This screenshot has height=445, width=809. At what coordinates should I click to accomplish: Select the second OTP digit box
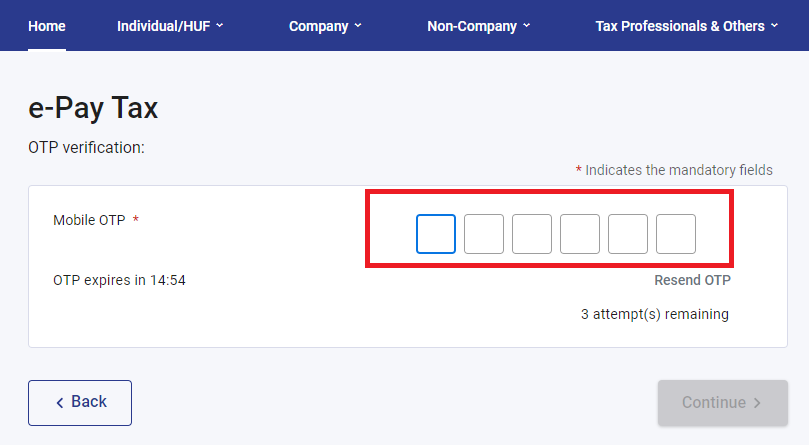pos(484,234)
